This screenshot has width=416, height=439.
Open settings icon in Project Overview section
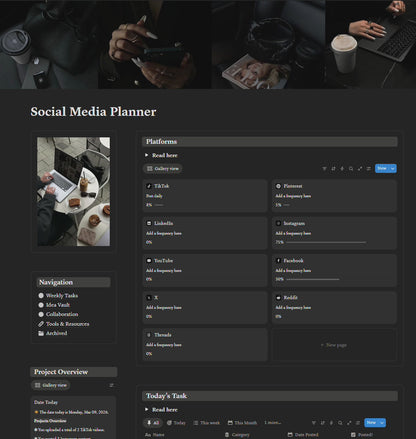click(111, 385)
